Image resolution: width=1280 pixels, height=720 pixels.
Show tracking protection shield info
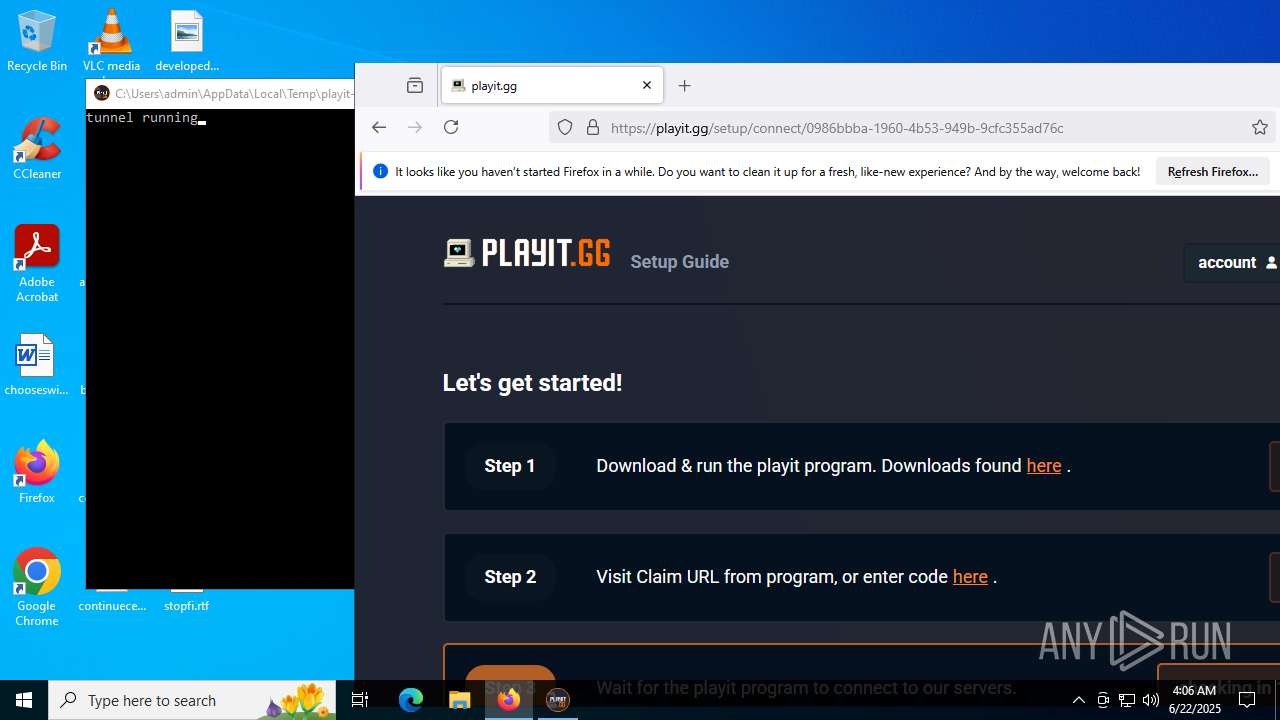point(565,127)
